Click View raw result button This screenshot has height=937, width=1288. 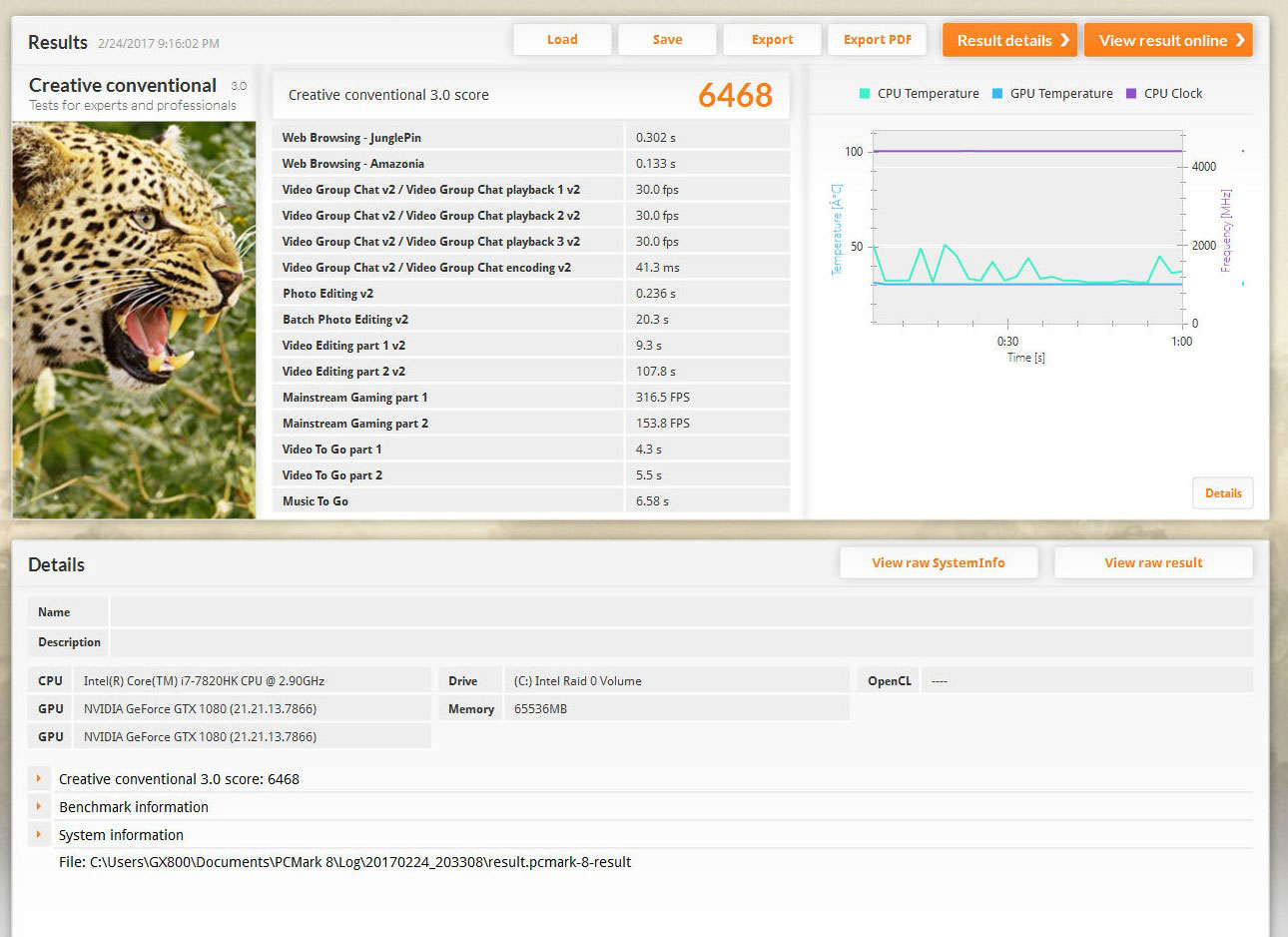point(1153,562)
